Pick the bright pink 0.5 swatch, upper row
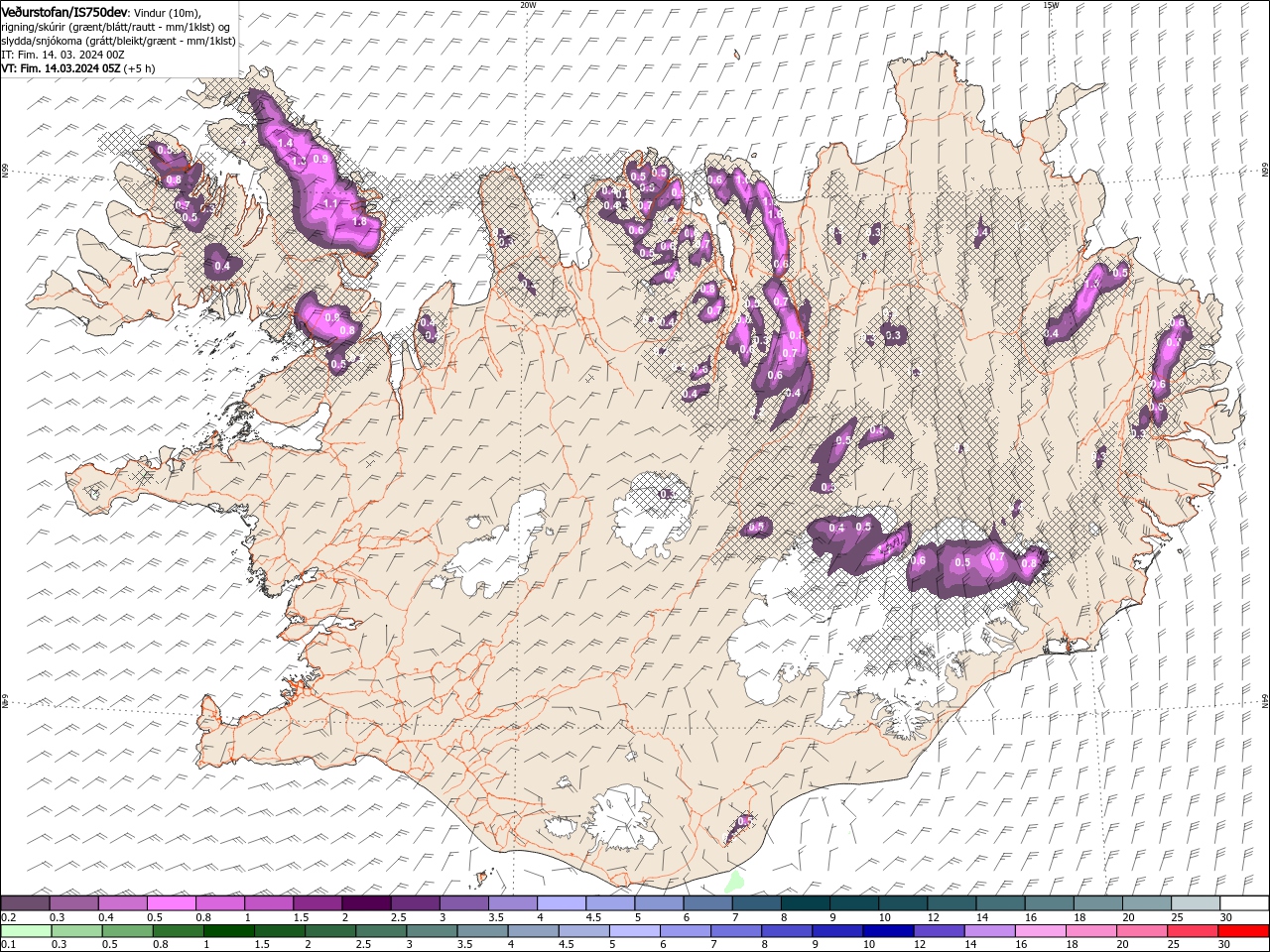 pos(171,903)
